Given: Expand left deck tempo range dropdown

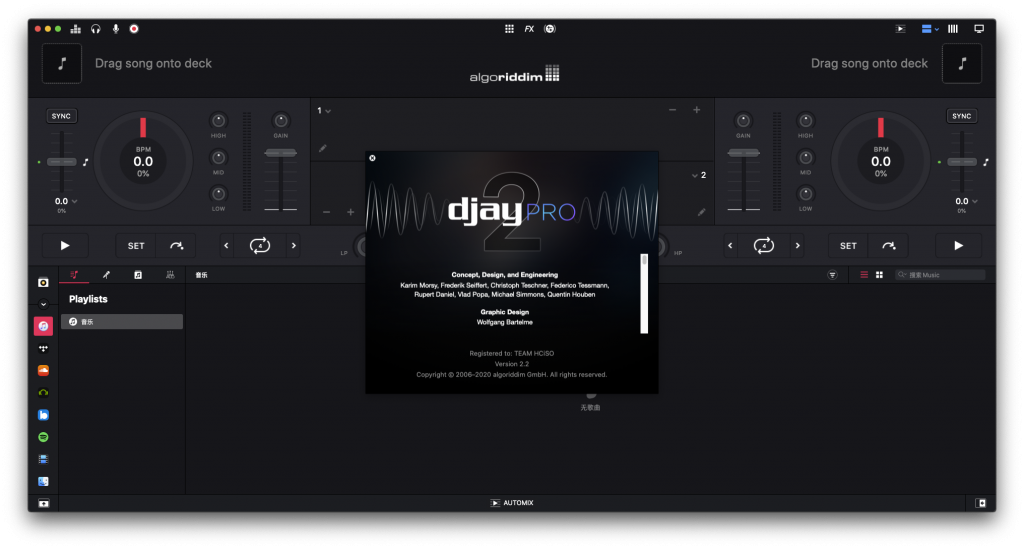Looking at the screenshot, I should 66,201.
